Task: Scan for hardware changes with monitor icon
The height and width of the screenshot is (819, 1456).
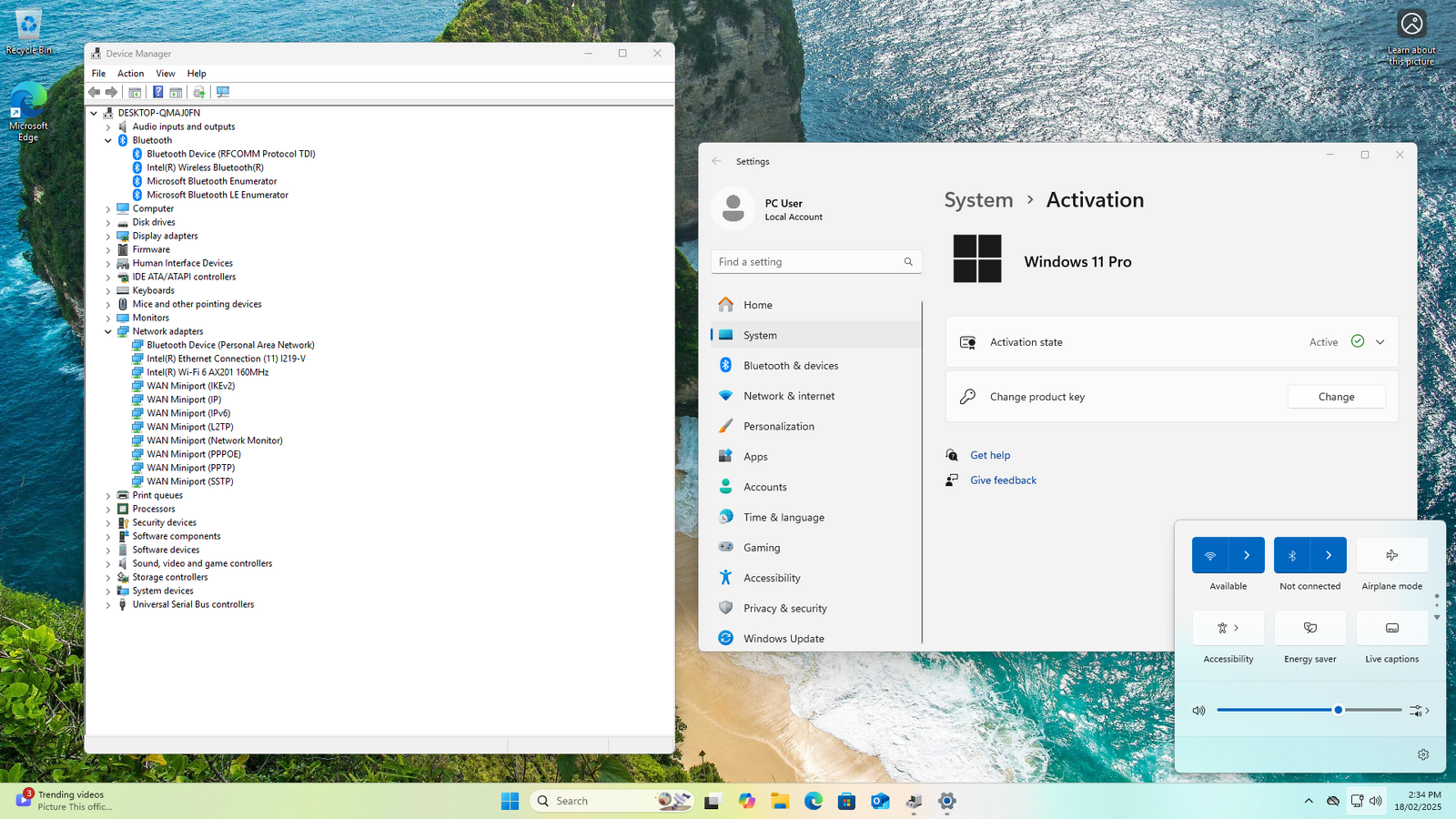Action: click(223, 92)
